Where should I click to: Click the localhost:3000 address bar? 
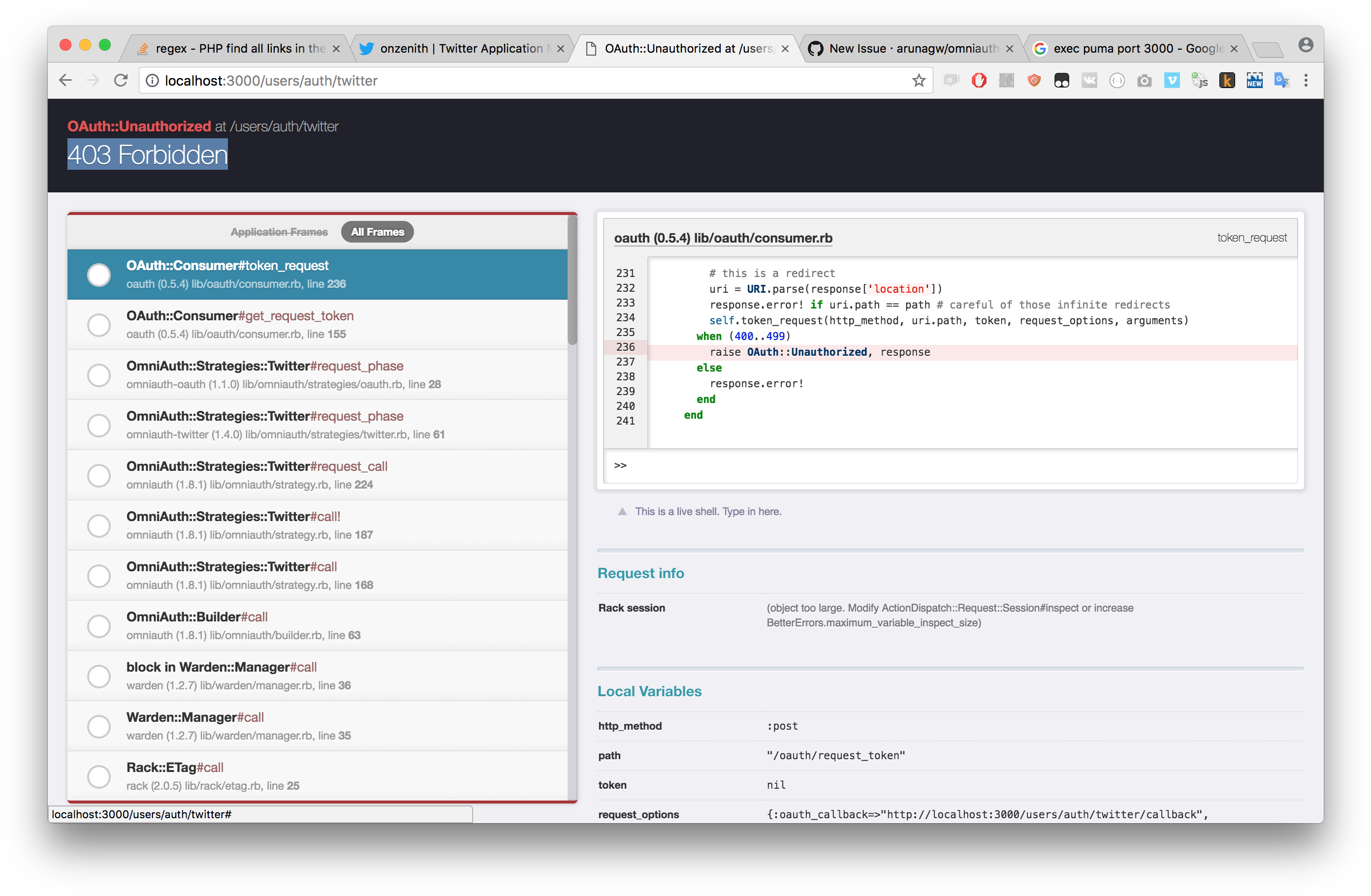(518, 81)
